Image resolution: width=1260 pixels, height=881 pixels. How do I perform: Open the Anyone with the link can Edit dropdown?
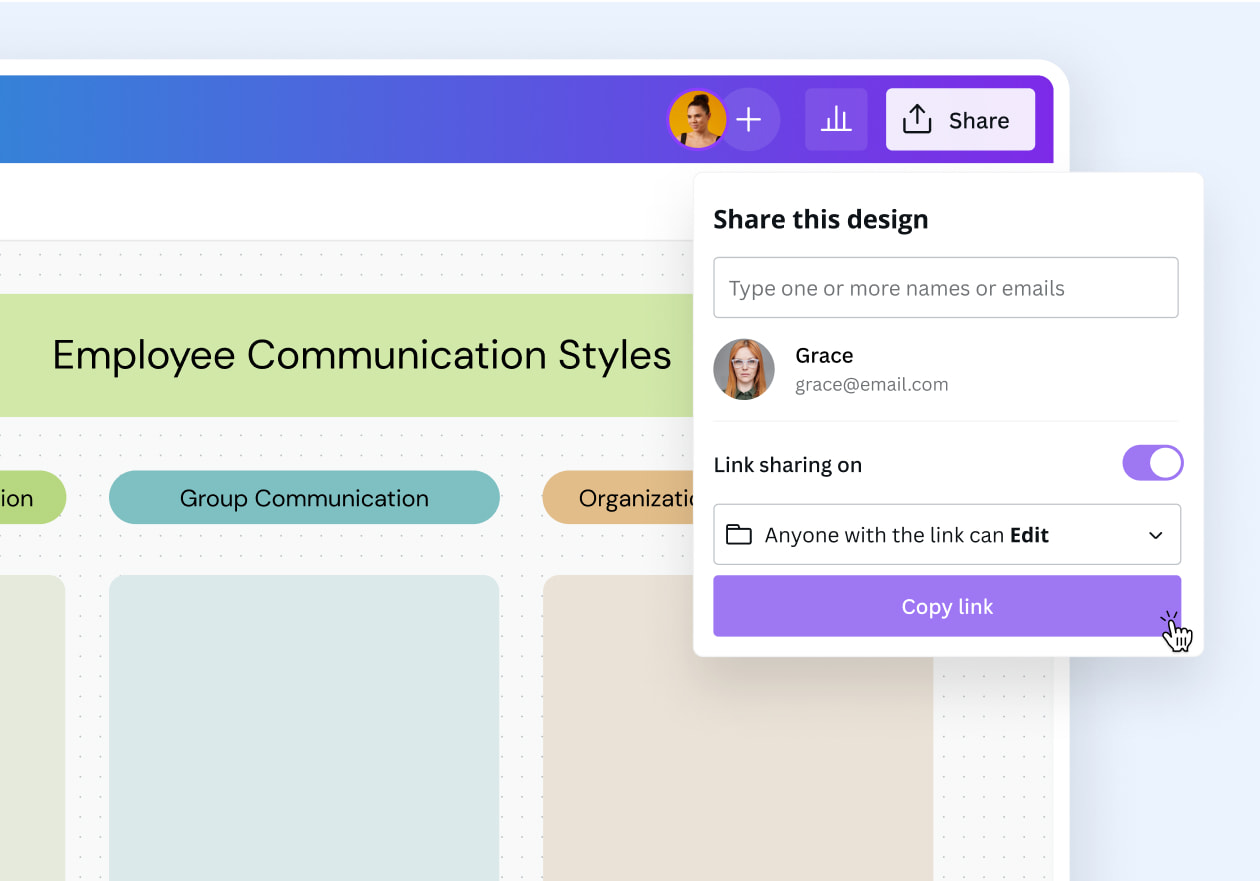click(946, 534)
